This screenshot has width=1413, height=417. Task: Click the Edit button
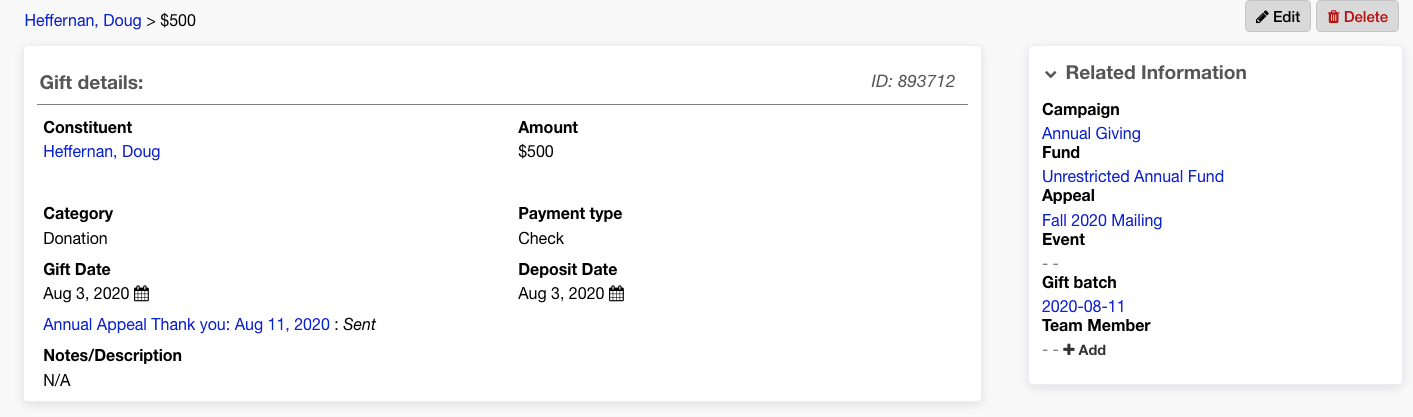[x=1278, y=17]
